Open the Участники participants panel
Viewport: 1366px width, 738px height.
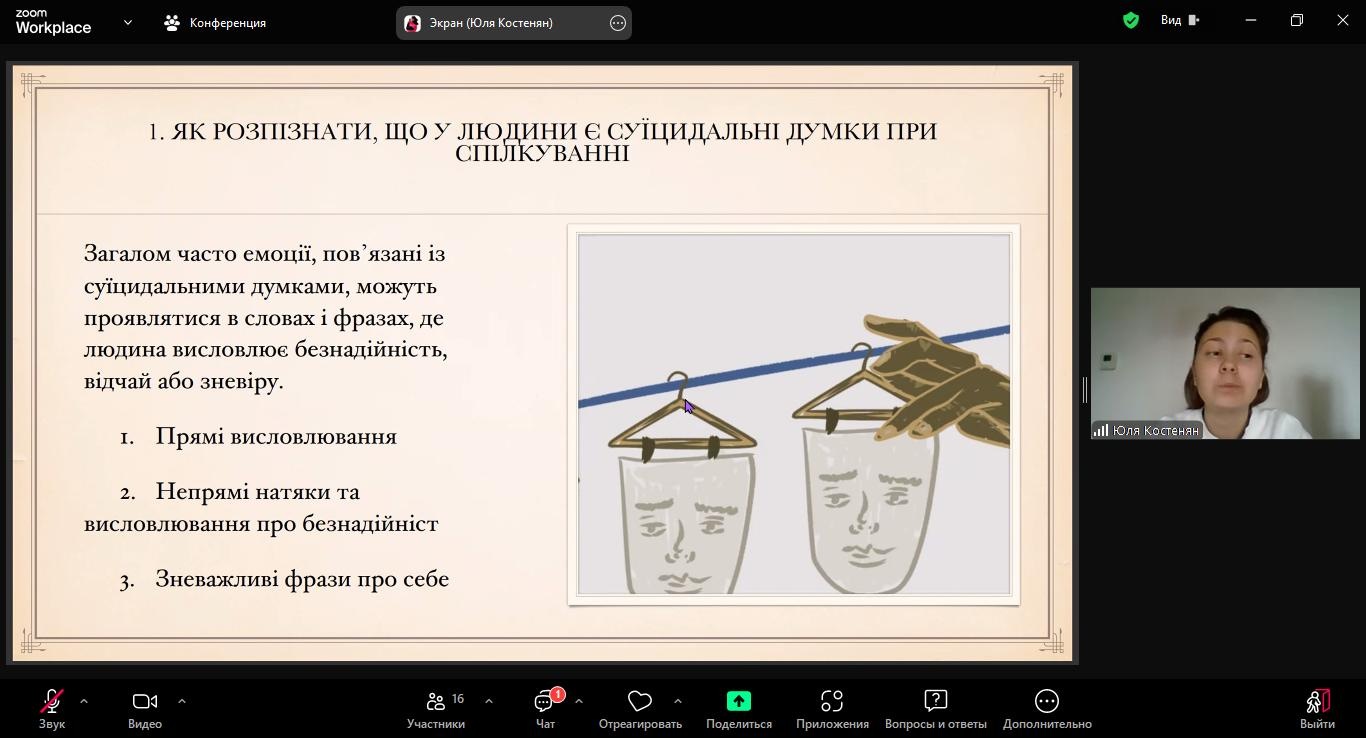tap(436, 708)
